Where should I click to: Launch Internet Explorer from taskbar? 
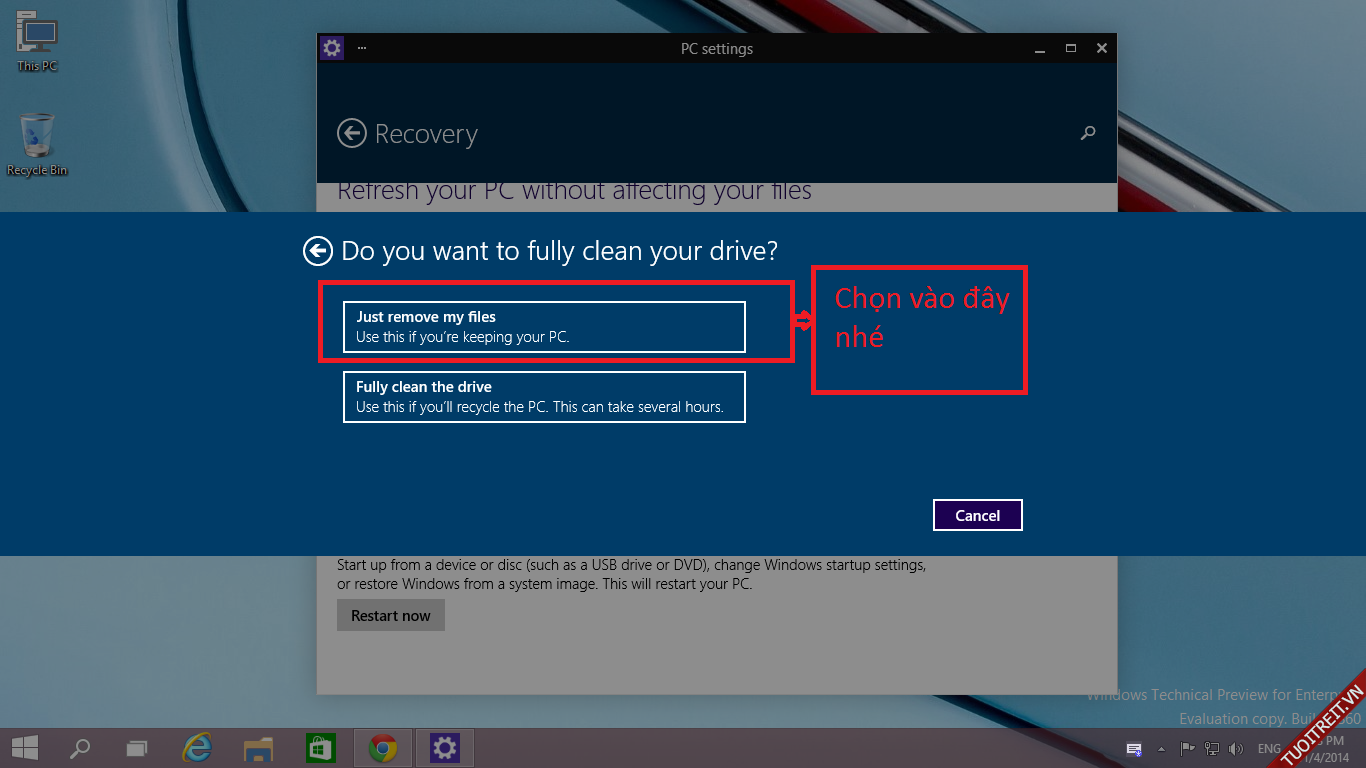pos(198,748)
